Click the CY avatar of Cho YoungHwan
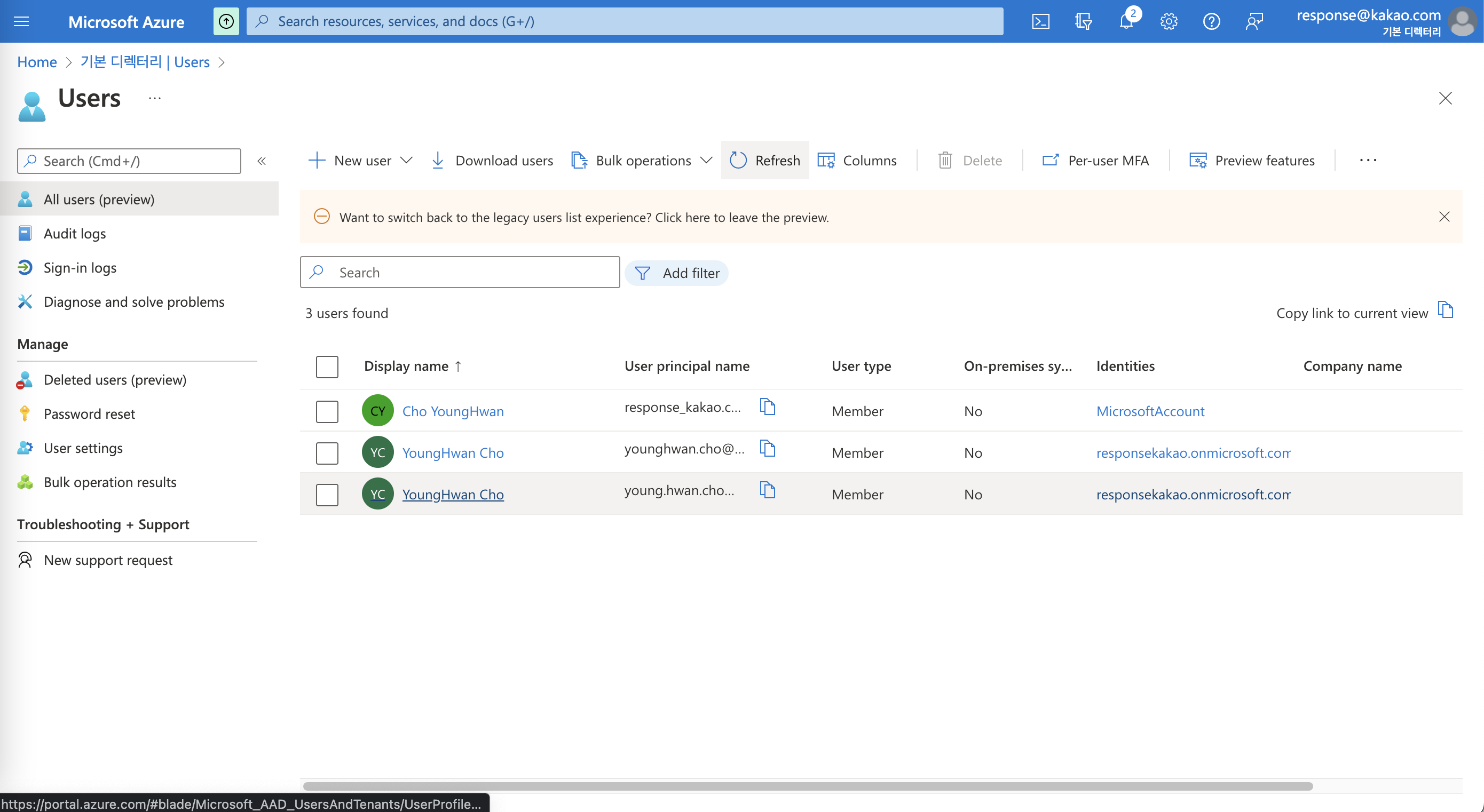The image size is (1484, 812). click(x=378, y=411)
